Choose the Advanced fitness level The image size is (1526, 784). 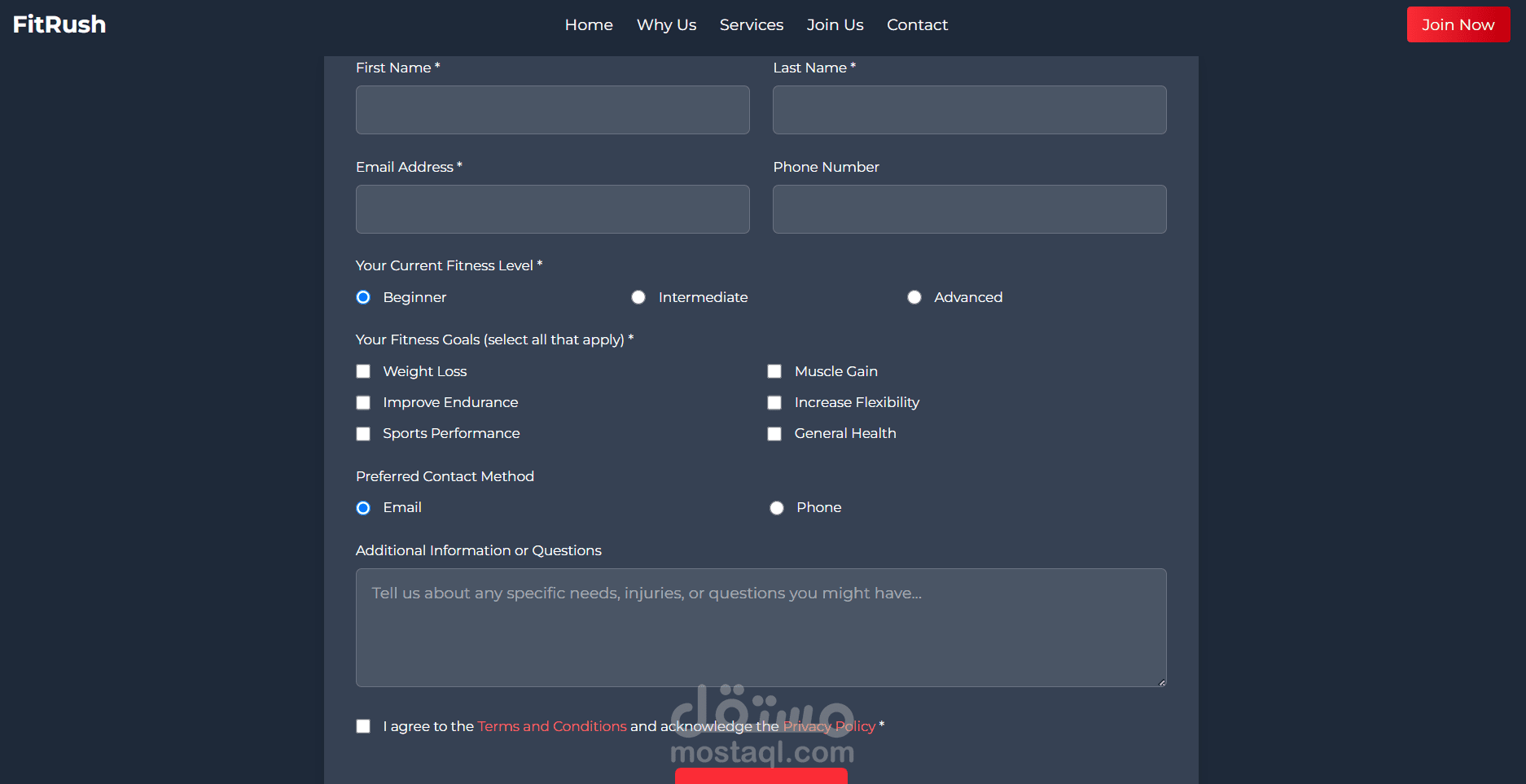pos(914,297)
